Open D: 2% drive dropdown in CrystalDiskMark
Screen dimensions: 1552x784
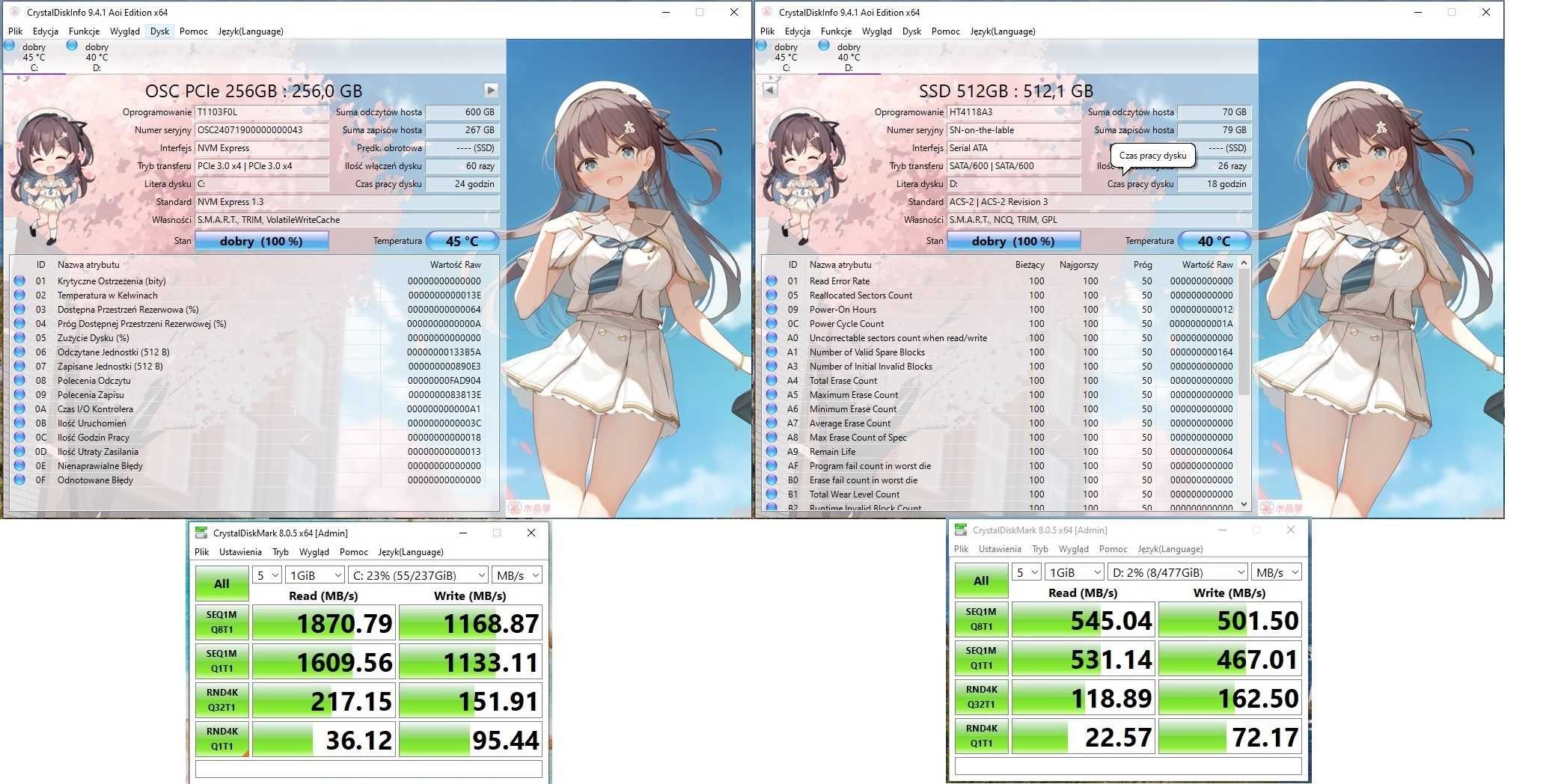click(1177, 572)
